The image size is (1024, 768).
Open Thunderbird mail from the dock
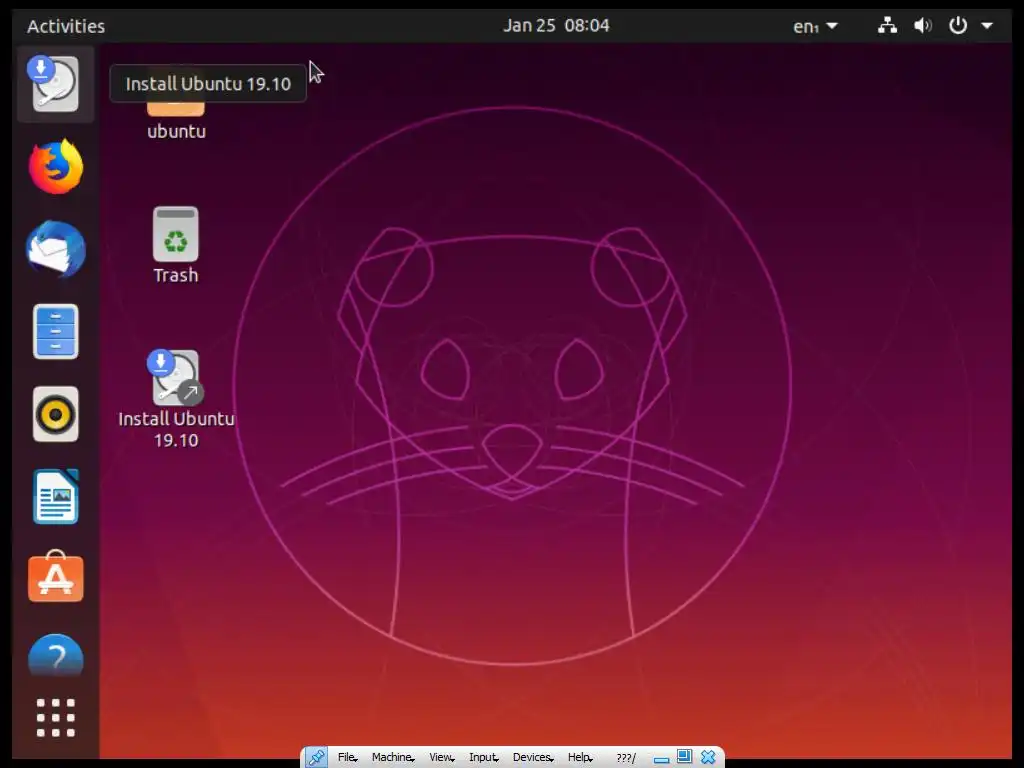(x=56, y=249)
